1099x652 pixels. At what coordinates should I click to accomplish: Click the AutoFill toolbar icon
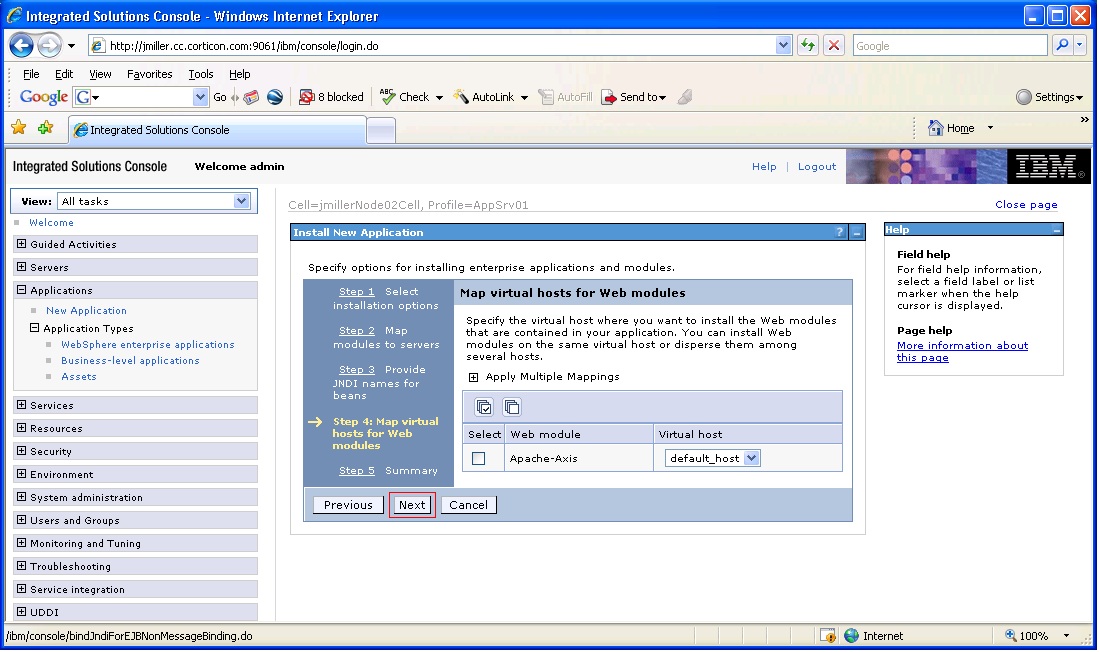(546, 97)
